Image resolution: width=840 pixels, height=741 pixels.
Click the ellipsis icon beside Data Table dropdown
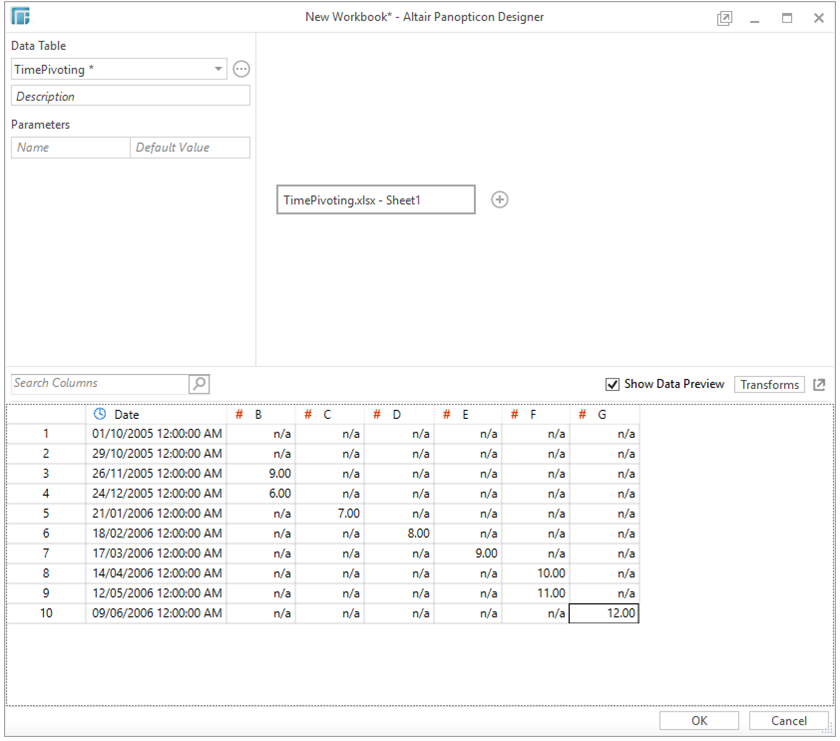click(241, 69)
